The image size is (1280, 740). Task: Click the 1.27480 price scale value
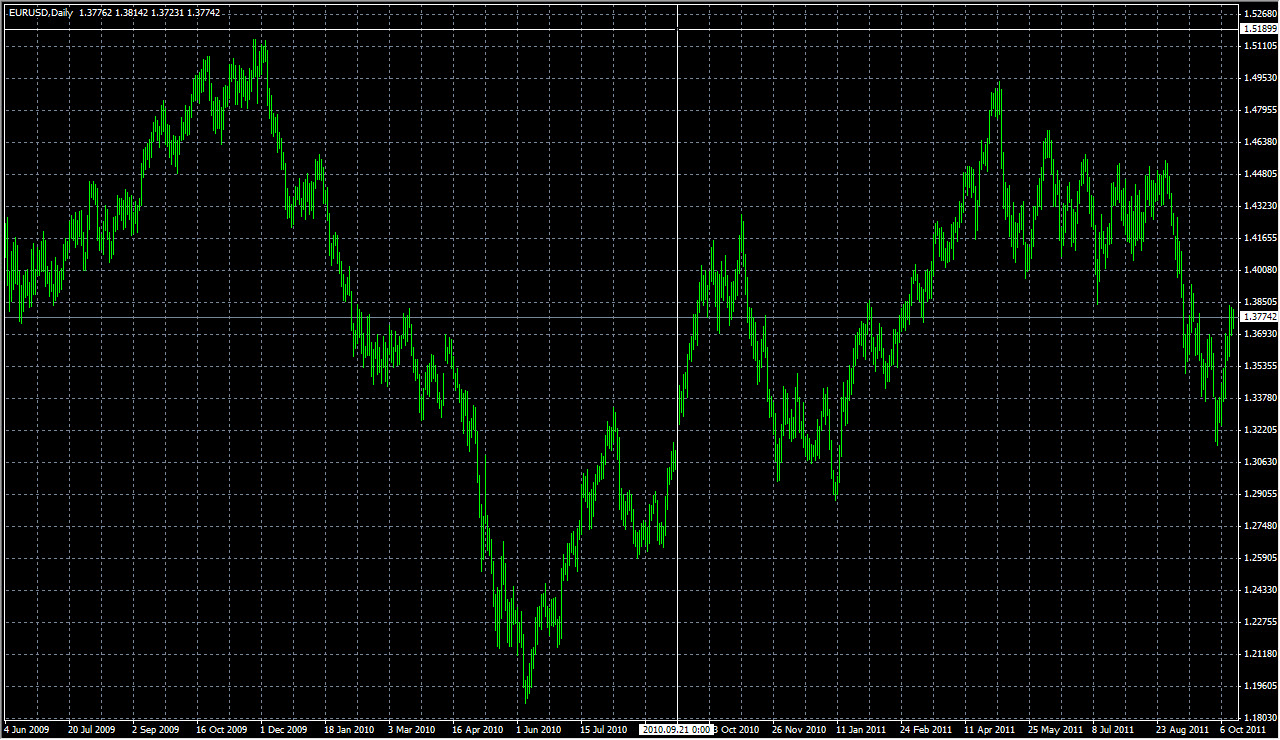(x=1261, y=526)
